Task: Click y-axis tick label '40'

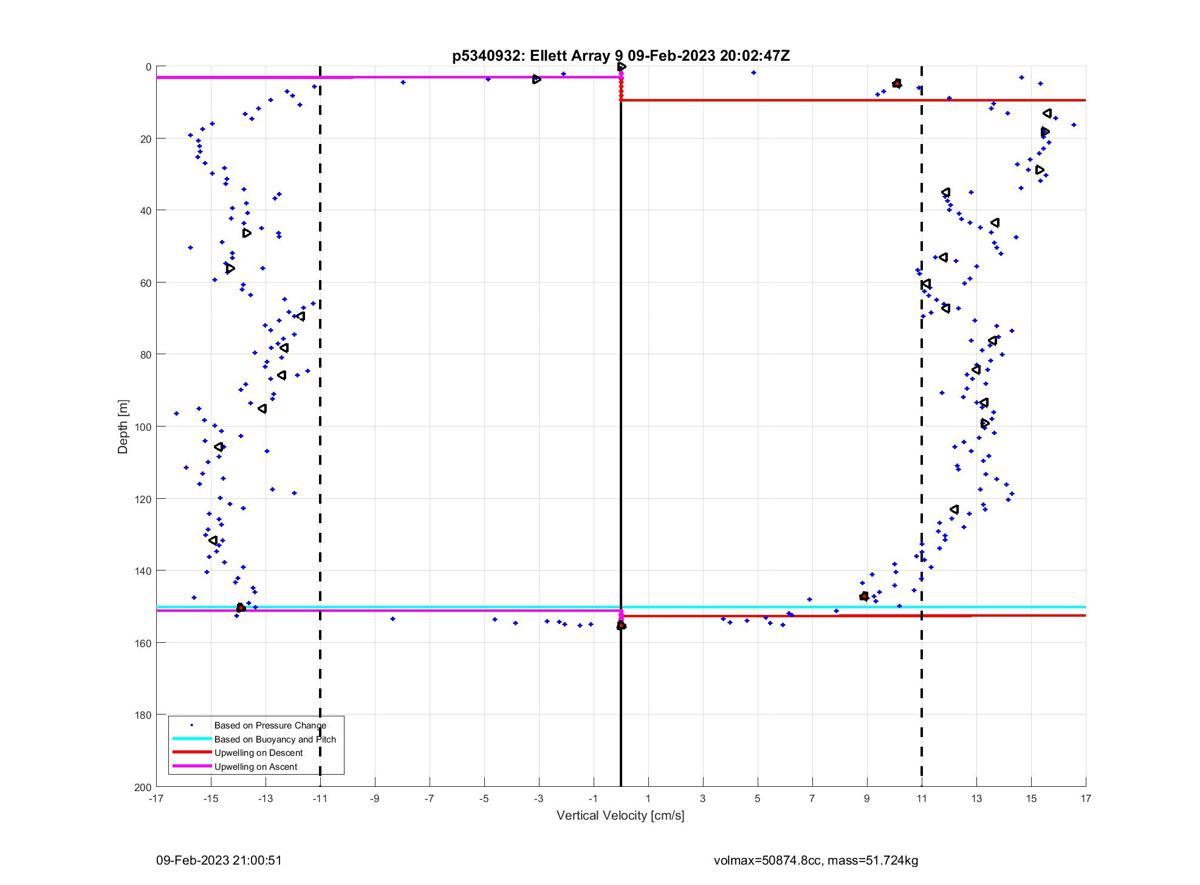Action: tap(146, 211)
